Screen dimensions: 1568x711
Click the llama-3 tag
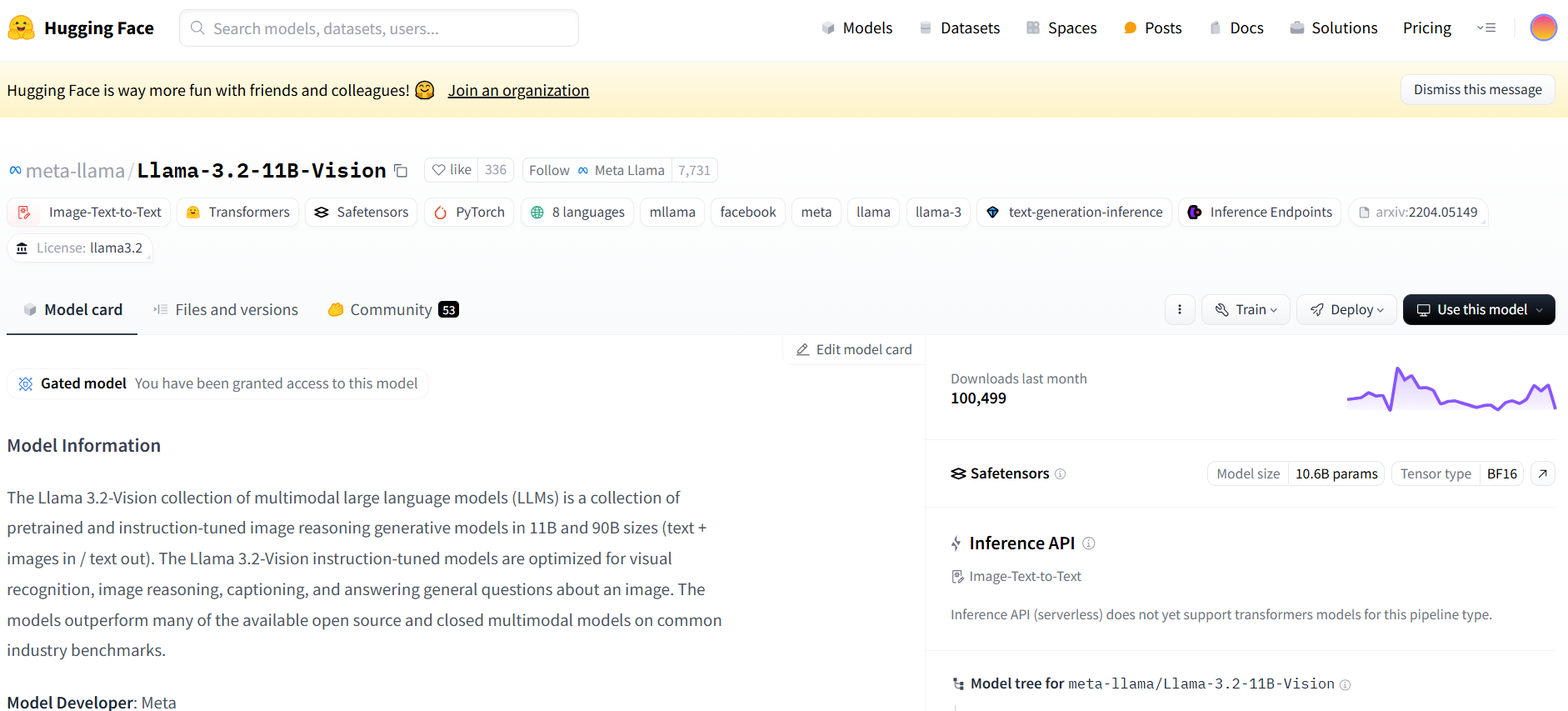pyautogui.click(x=938, y=213)
